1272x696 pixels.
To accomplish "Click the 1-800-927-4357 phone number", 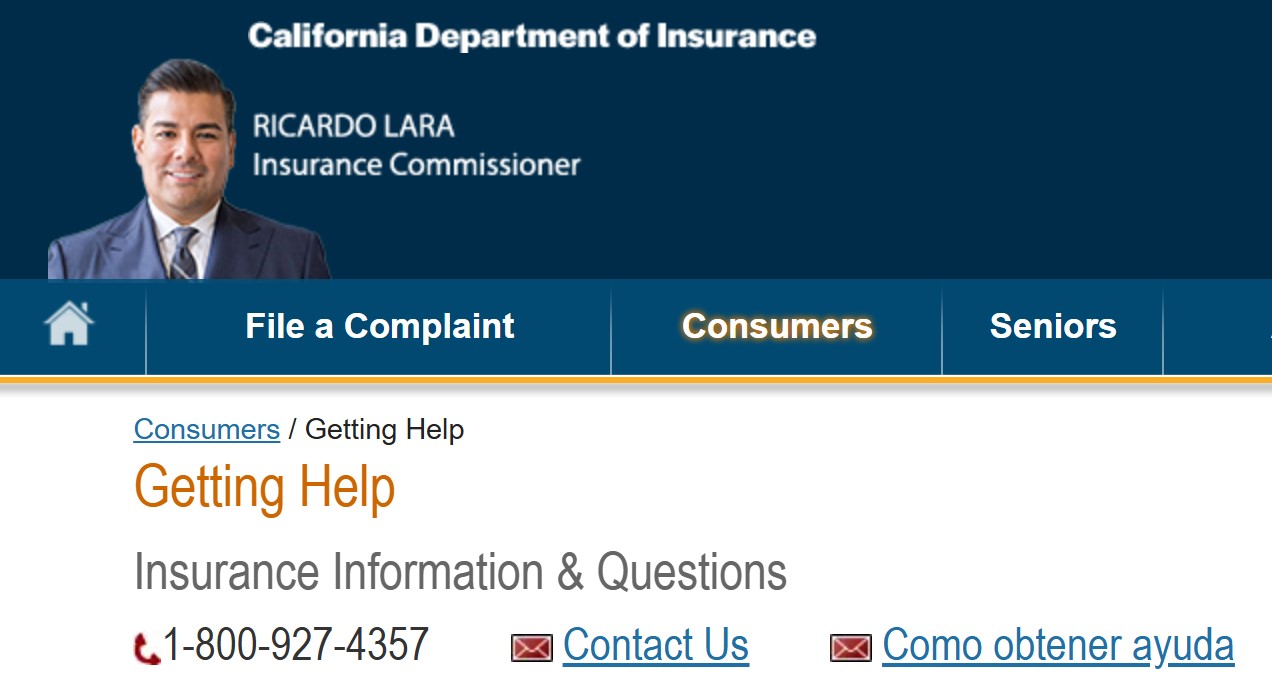I will tap(296, 645).
